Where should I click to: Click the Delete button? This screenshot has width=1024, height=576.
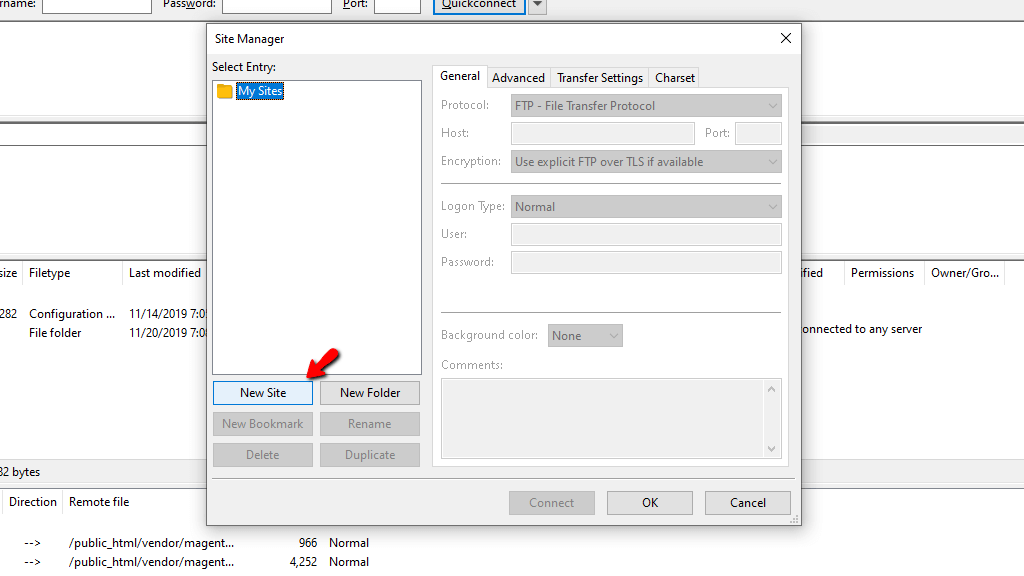(x=263, y=455)
